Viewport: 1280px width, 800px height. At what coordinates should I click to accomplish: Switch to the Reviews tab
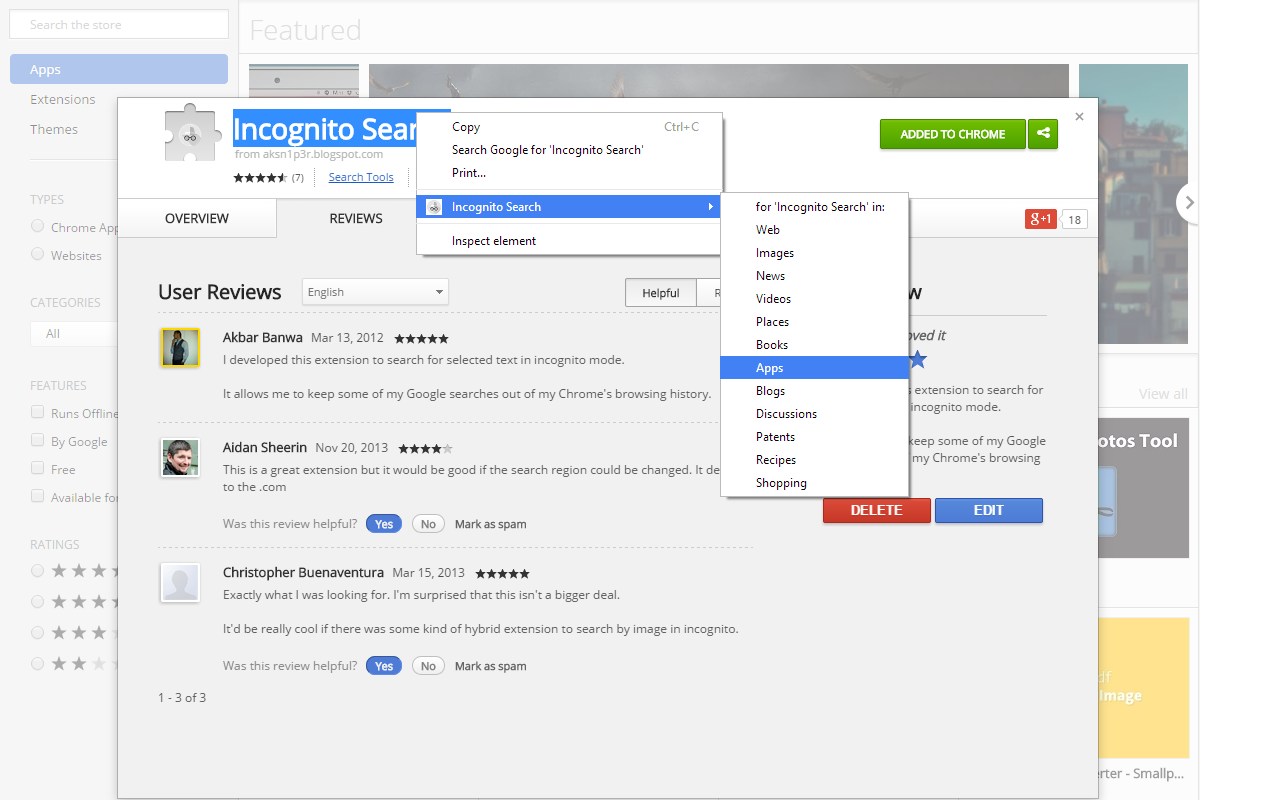pyautogui.click(x=356, y=218)
